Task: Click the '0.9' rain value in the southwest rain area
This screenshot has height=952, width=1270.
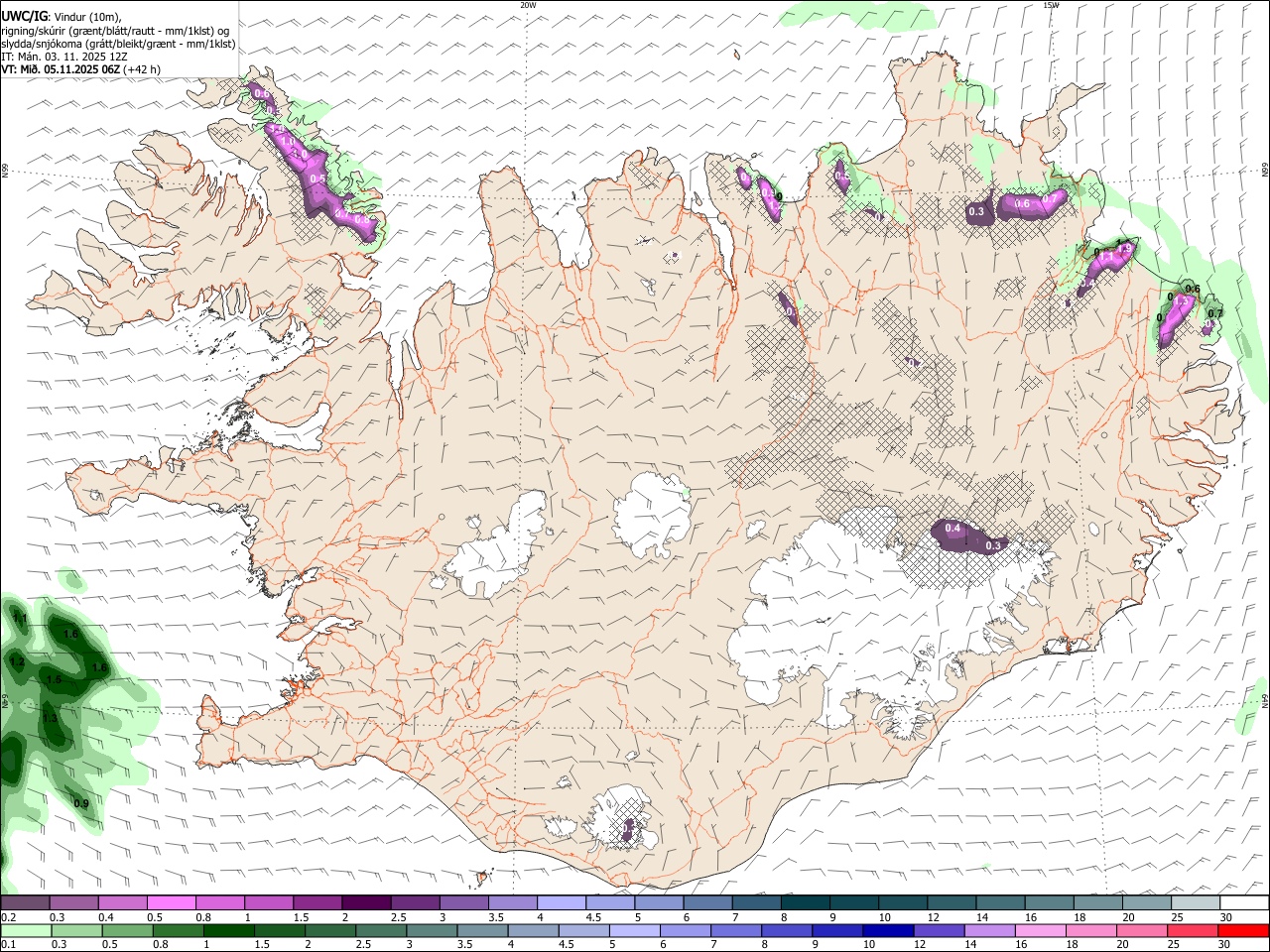Action: [x=81, y=803]
